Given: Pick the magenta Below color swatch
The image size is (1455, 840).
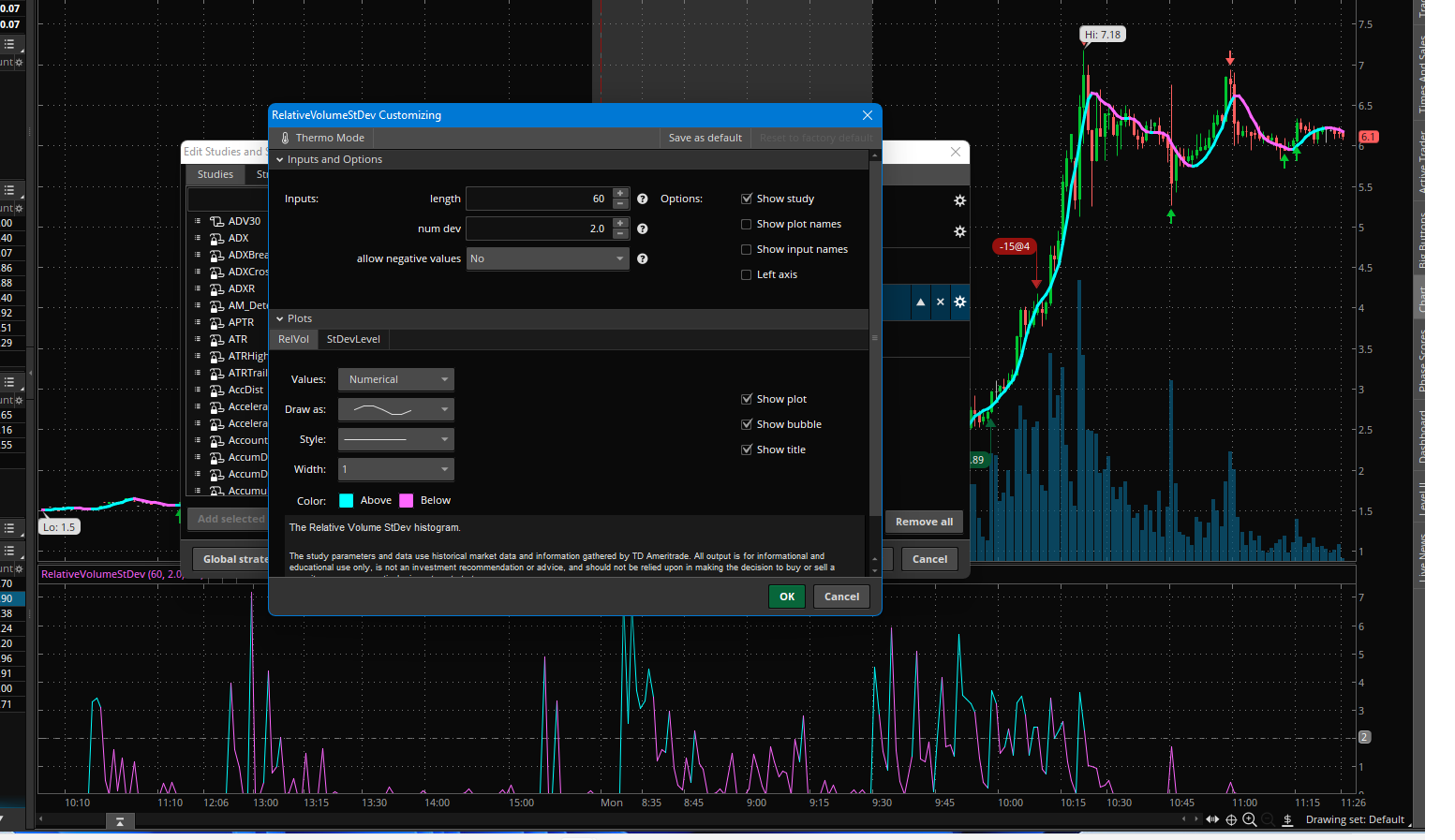Looking at the screenshot, I should tap(407, 500).
